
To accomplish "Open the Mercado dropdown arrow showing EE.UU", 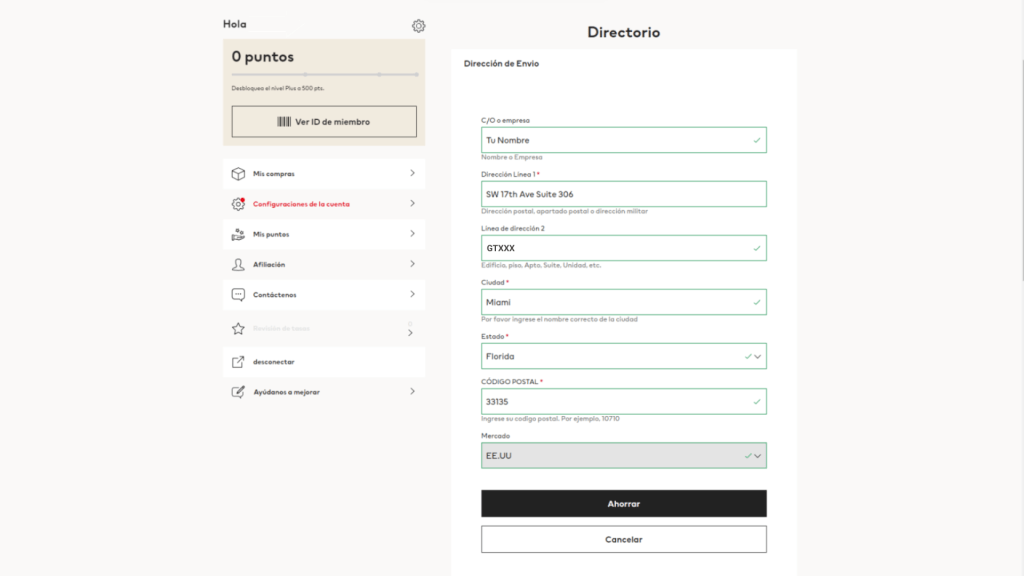I will [x=758, y=456].
